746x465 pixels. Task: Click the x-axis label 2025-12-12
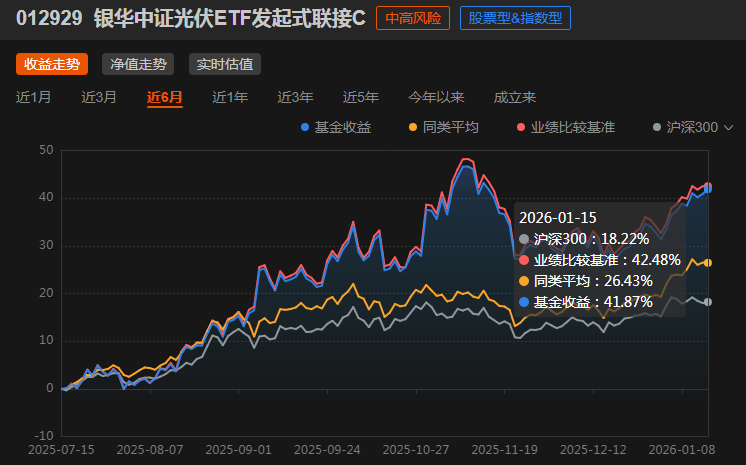point(593,450)
